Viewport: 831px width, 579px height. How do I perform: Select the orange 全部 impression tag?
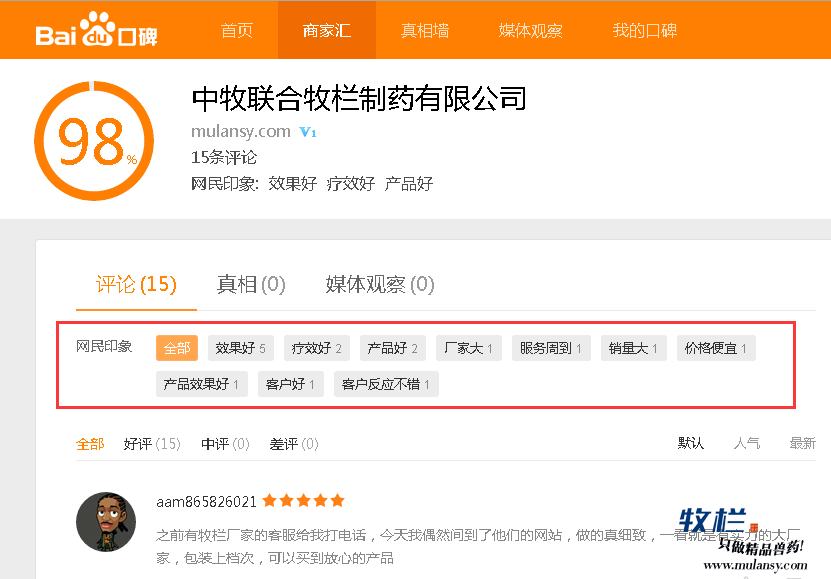click(177, 348)
